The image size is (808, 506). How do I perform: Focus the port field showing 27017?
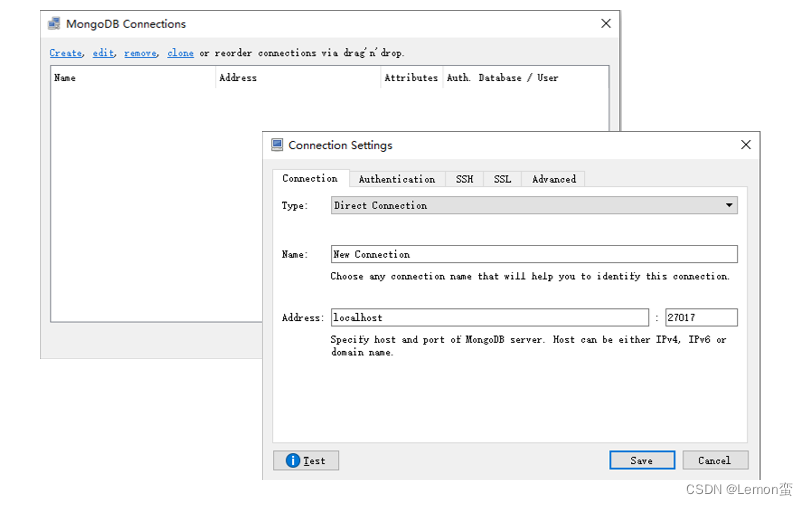[701, 317]
